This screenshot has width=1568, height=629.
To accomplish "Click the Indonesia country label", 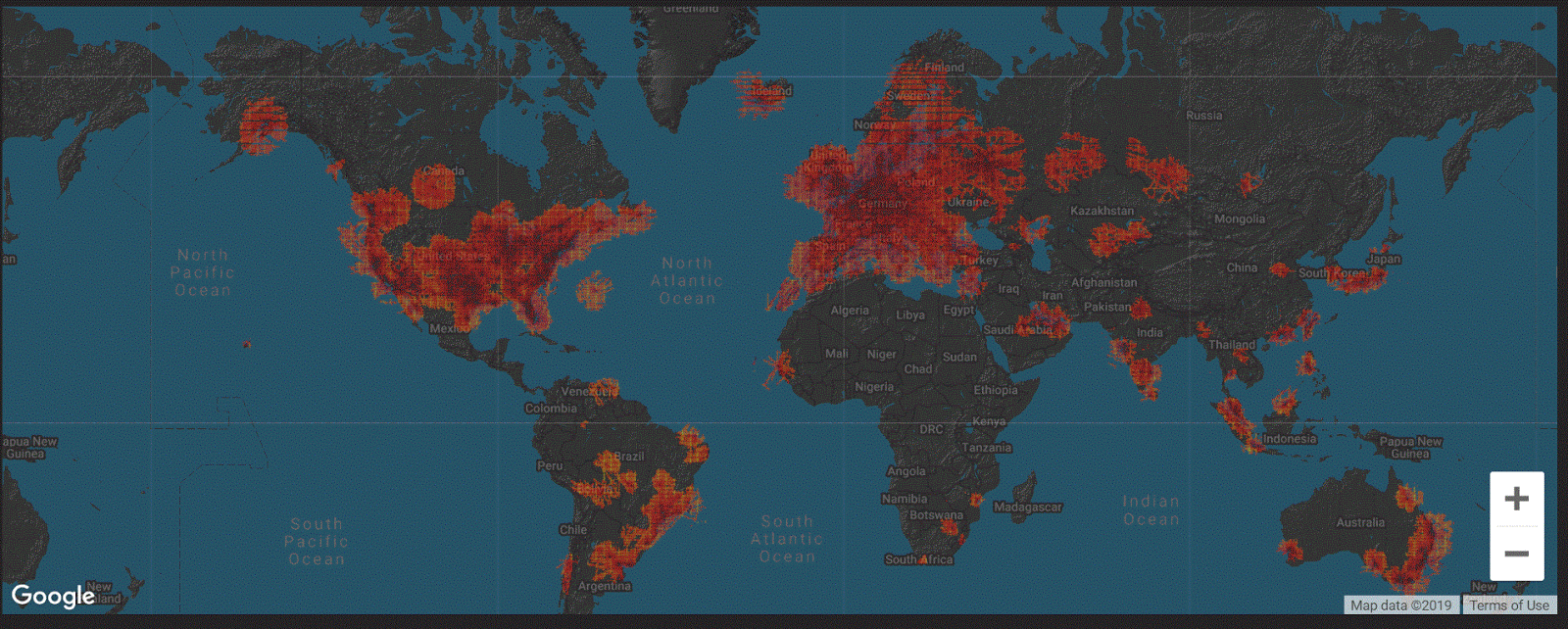I will coord(1289,439).
